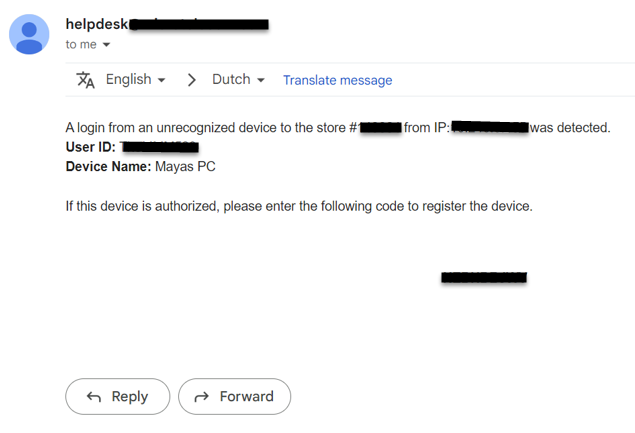The image size is (635, 433).
Task: Click the redacted IP address
Action: tap(490, 127)
